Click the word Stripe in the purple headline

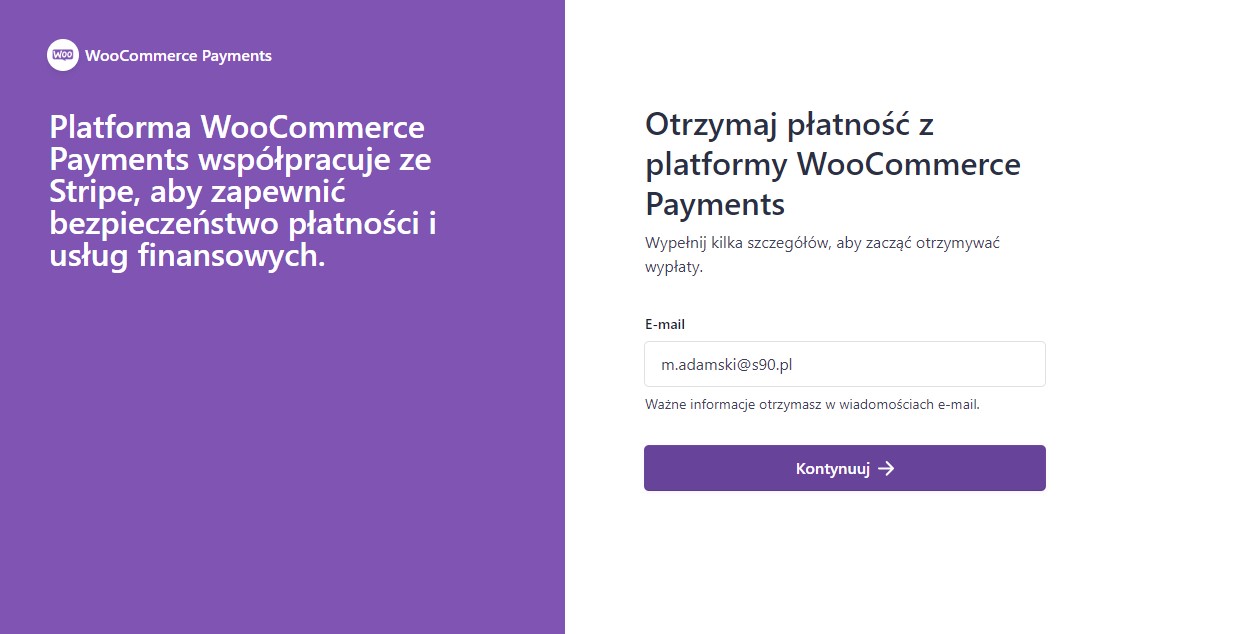click(86, 192)
